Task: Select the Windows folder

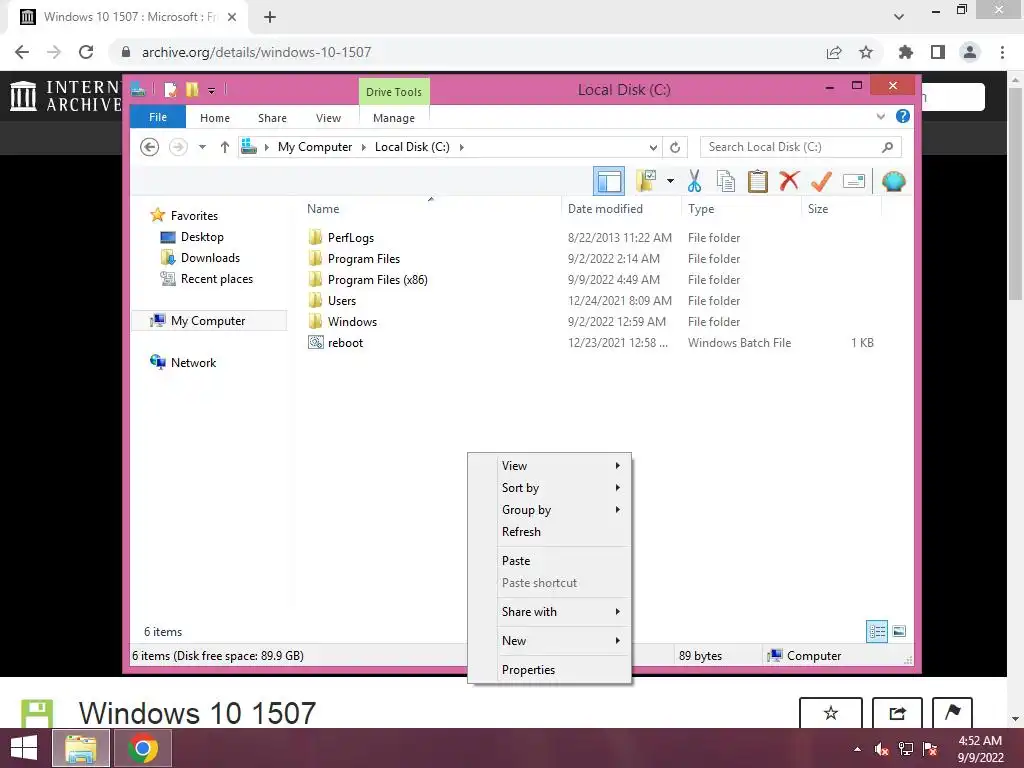Action: click(352, 321)
